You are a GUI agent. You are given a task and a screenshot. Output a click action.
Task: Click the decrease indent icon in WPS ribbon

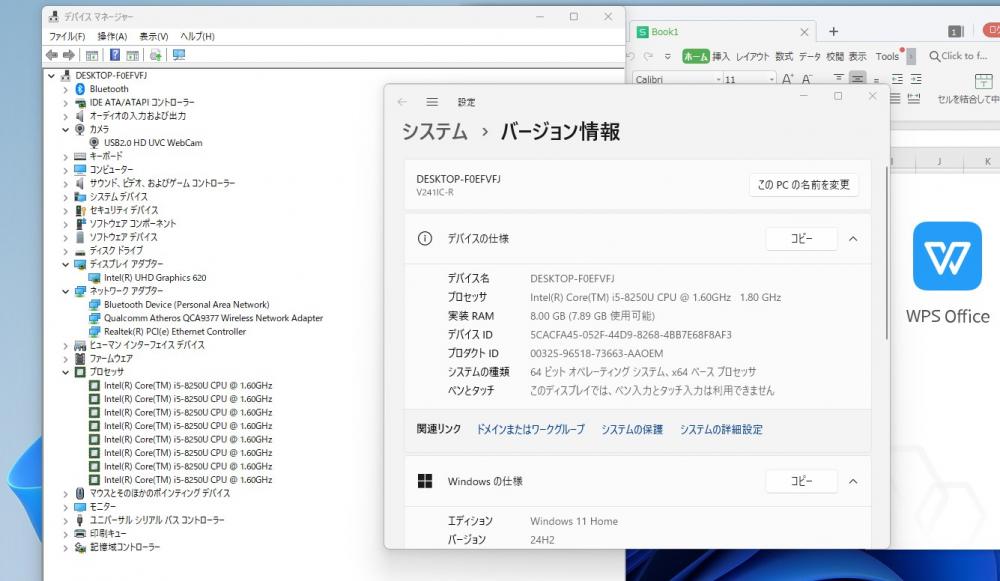coord(897,79)
